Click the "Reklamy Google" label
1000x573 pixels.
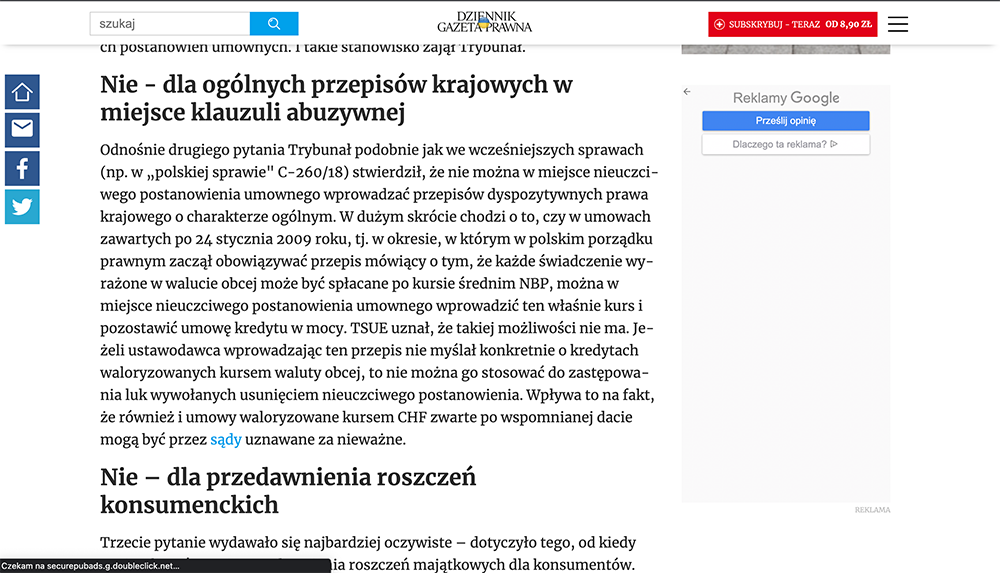coord(785,98)
